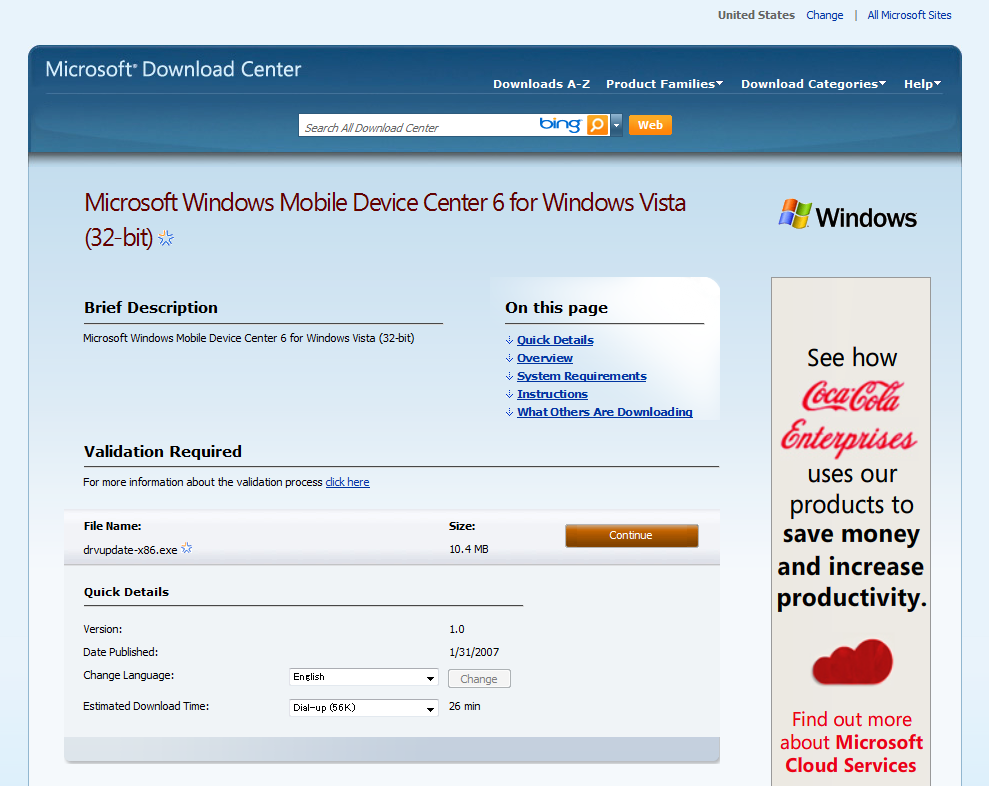Open Downloads A-Z menu
The height and width of the screenshot is (786, 989).
point(541,84)
